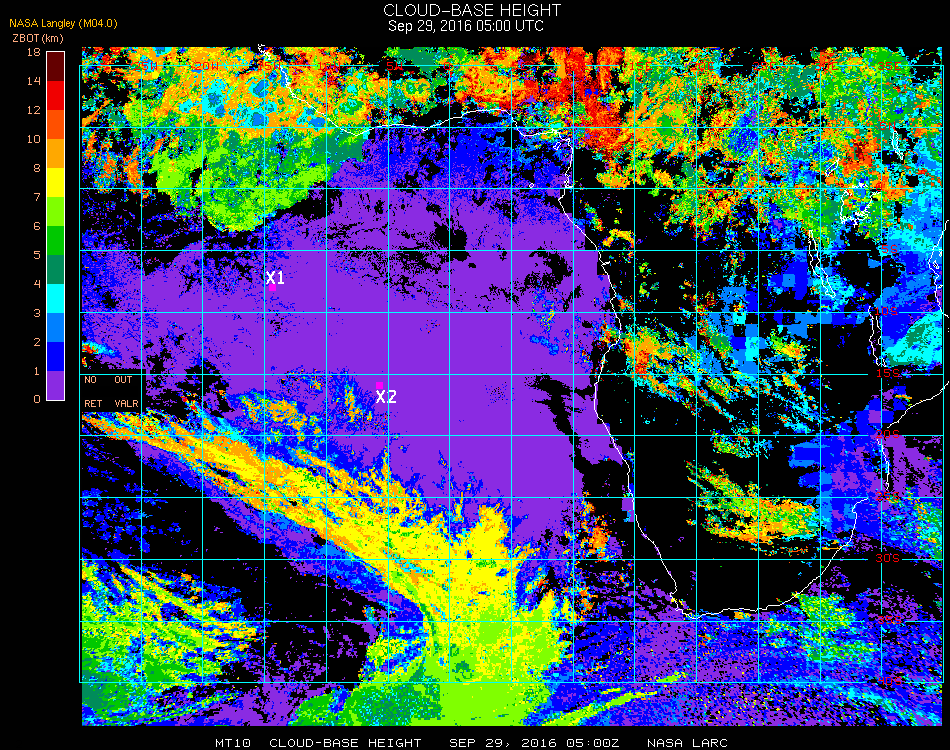The width and height of the screenshot is (950, 750).
Task: Click the 'Sep 29, 2016 05:00 UTC' timestamp
Action: pyautogui.click(x=466, y=26)
